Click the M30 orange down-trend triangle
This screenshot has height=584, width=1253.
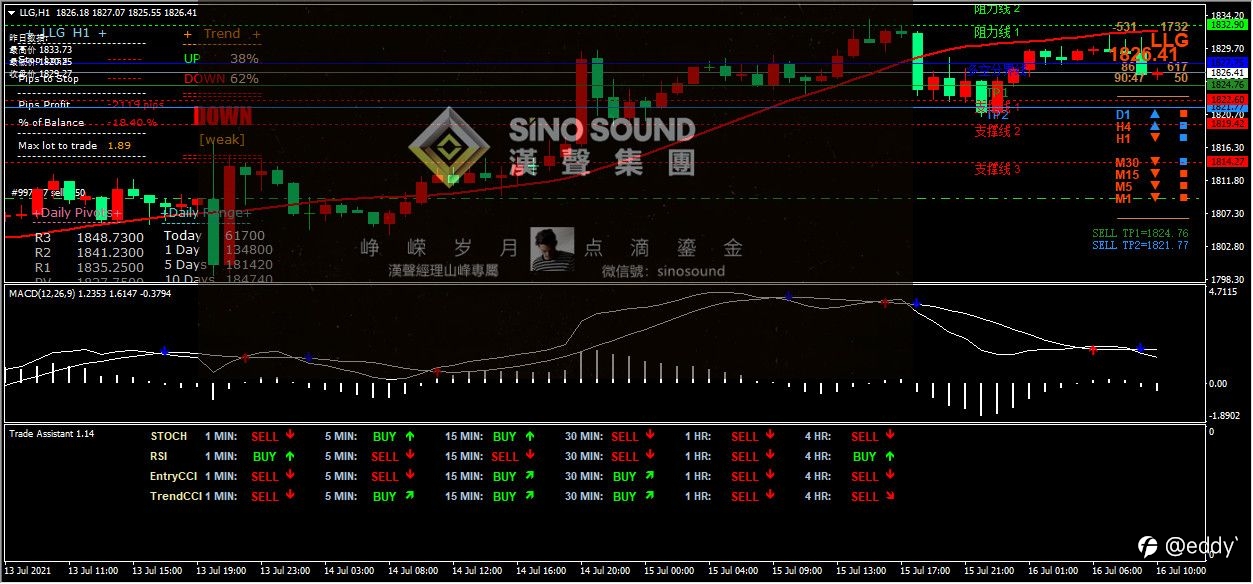point(1155,163)
